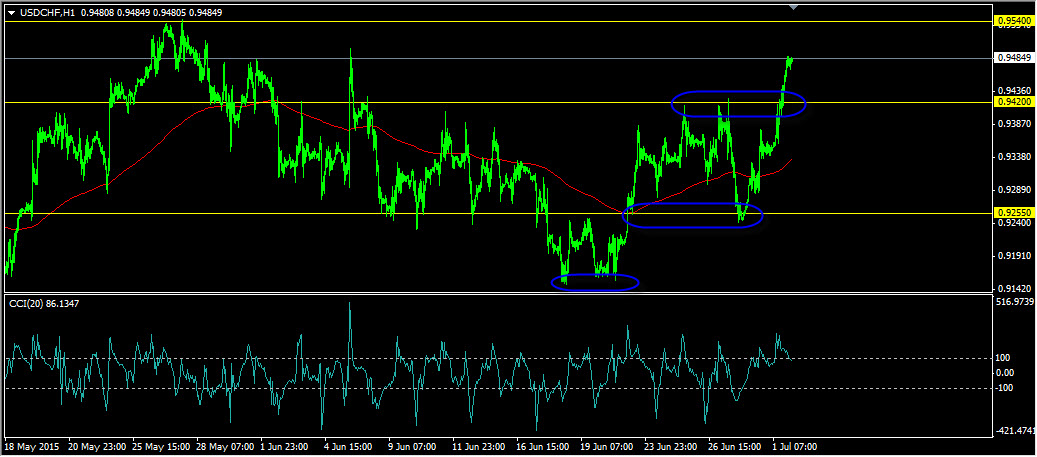This screenshot has height=457, width=1037.
Task: Select the yellow 0.92550 price label
Action: pos(1013,214)
